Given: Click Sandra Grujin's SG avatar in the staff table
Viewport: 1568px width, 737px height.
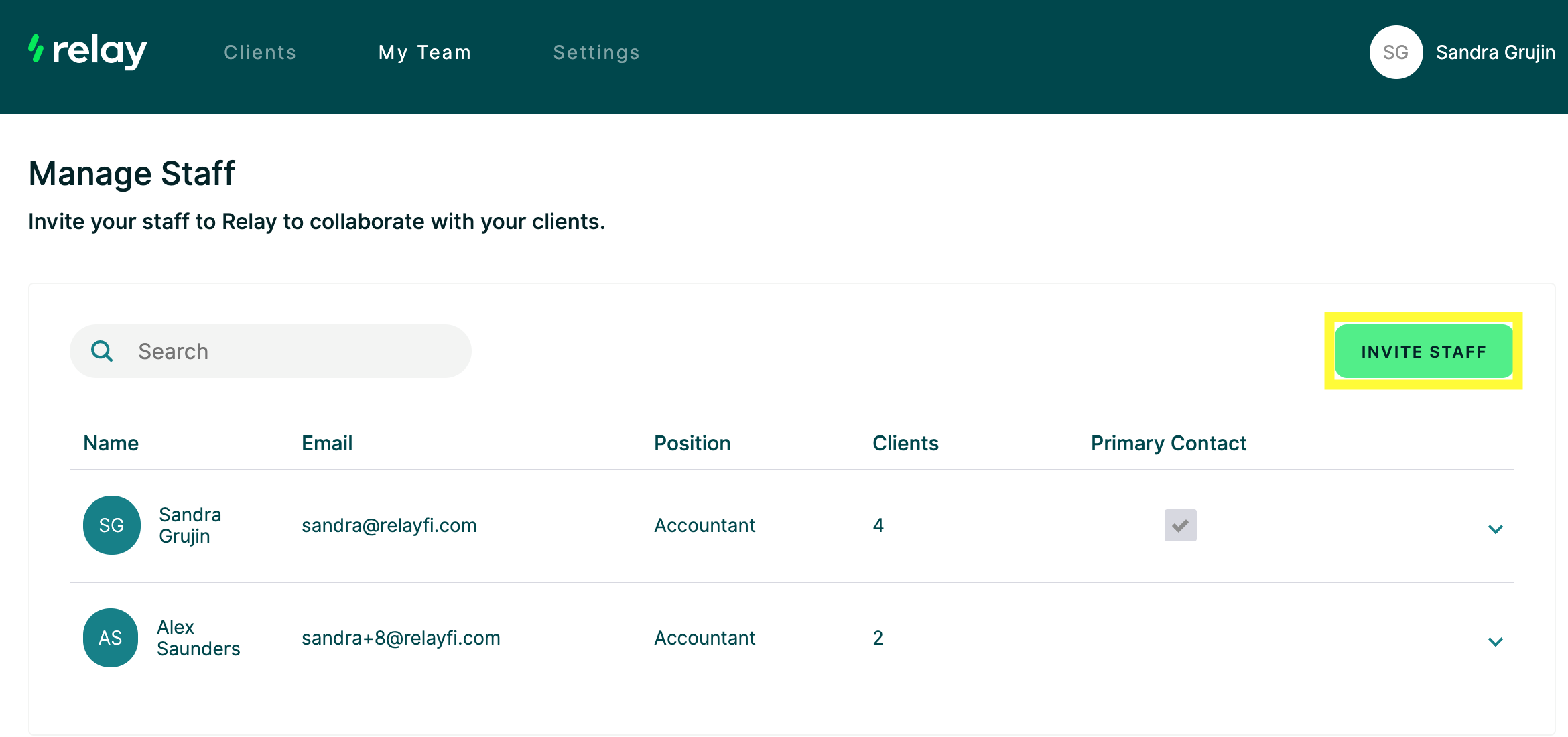Looking at the screenshot, I should pyautogui.click(x=112, y=525).
